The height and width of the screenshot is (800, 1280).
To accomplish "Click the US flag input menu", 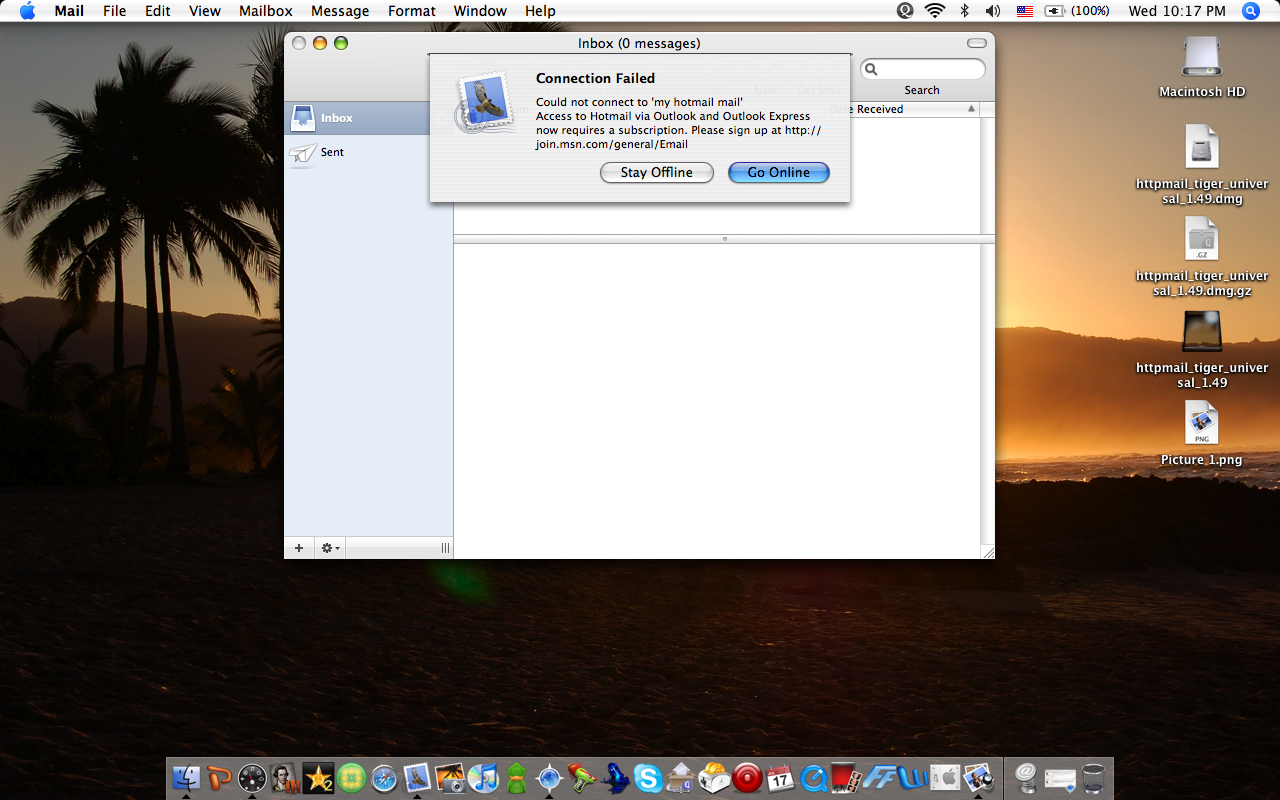I will [1024, 11].
